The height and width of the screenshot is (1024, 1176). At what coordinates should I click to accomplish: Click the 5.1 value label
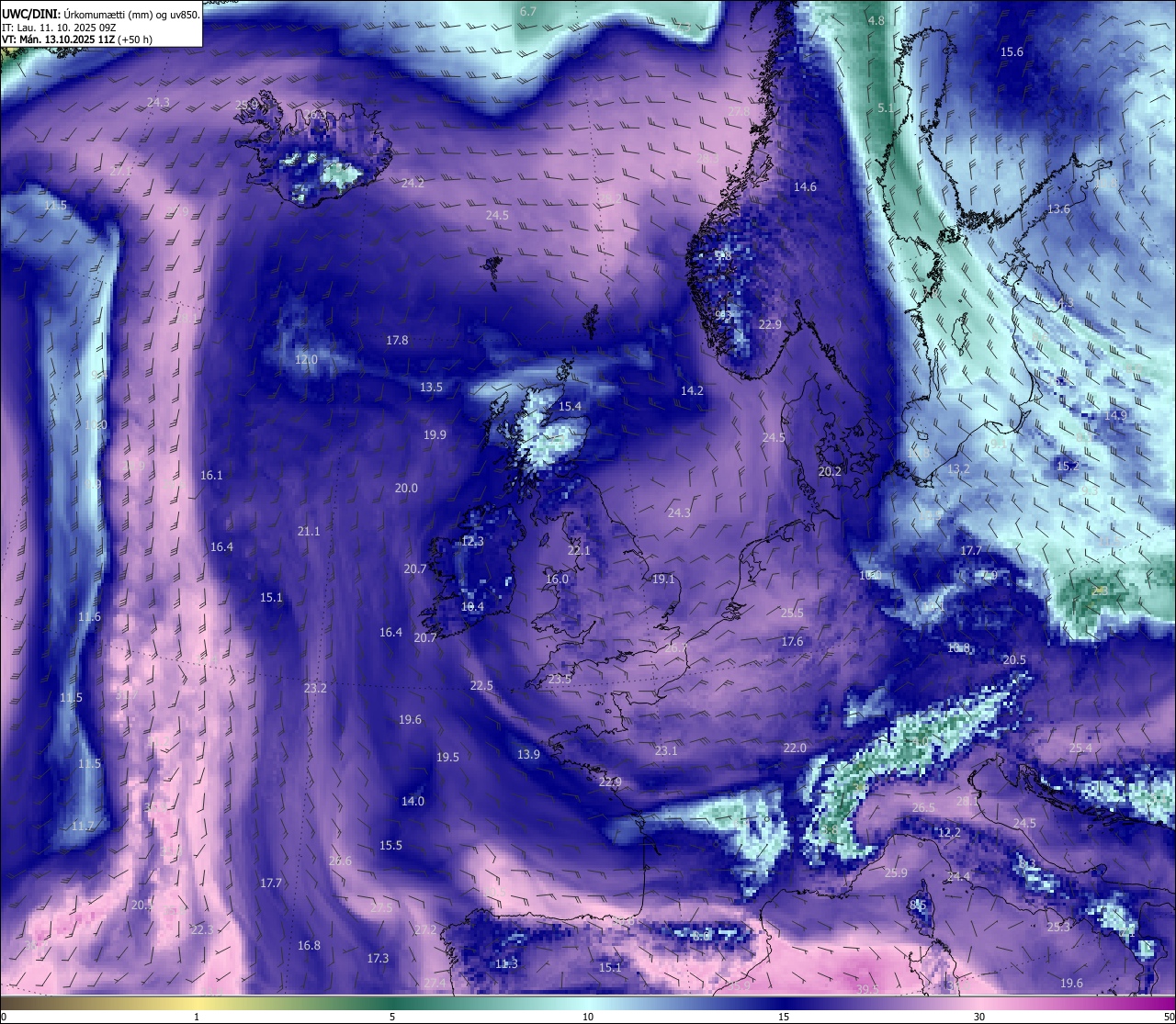(x=886, y=107)
